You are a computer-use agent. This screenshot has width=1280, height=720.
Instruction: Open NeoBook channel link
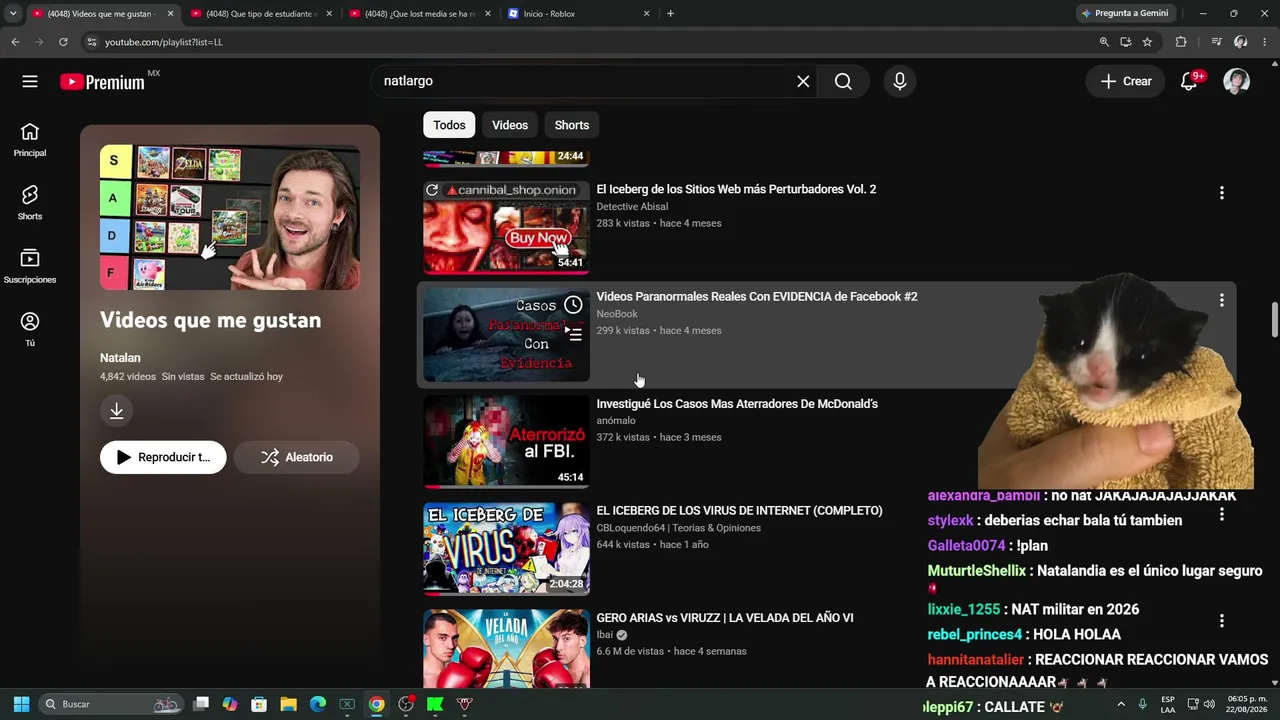pos(617,314)
